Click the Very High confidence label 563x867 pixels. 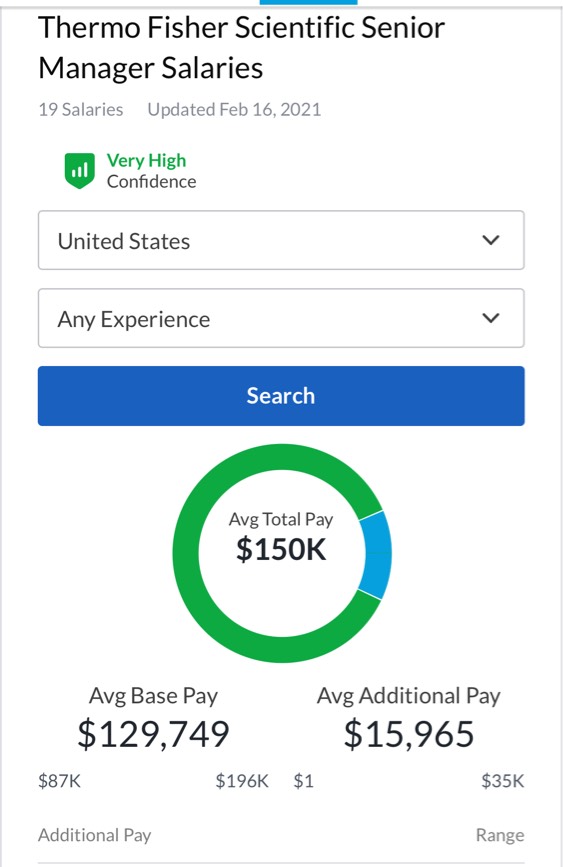[x=146, y=161]
